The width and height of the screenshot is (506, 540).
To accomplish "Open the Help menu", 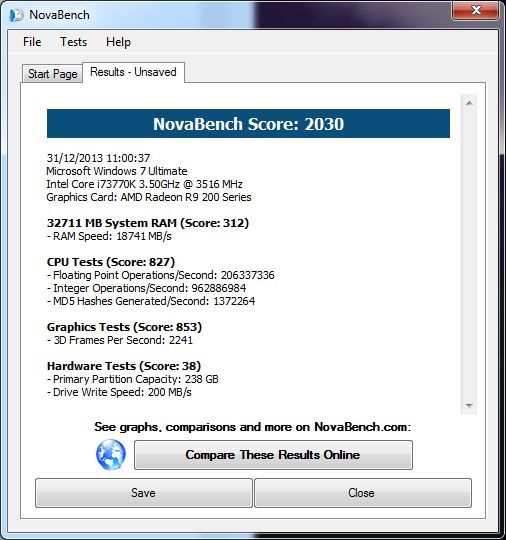I will [118, 42].
